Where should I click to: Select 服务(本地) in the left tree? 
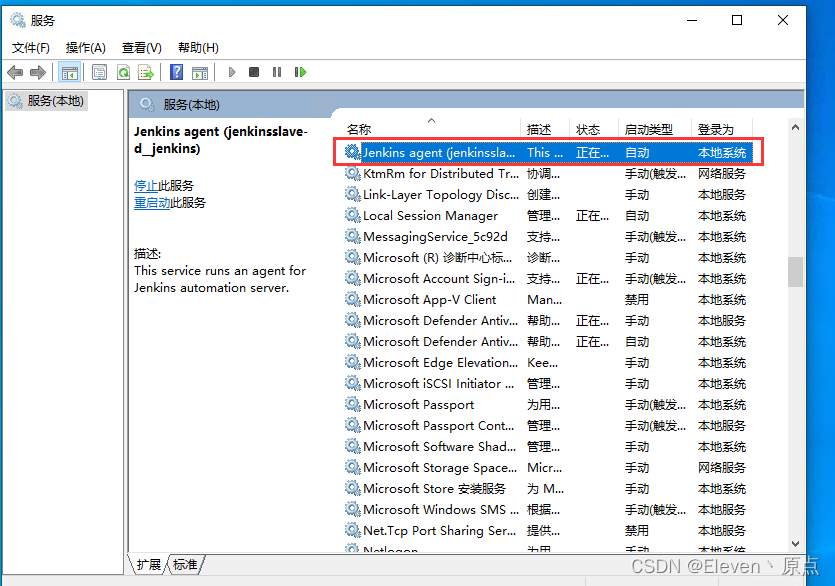coord(47,101)
